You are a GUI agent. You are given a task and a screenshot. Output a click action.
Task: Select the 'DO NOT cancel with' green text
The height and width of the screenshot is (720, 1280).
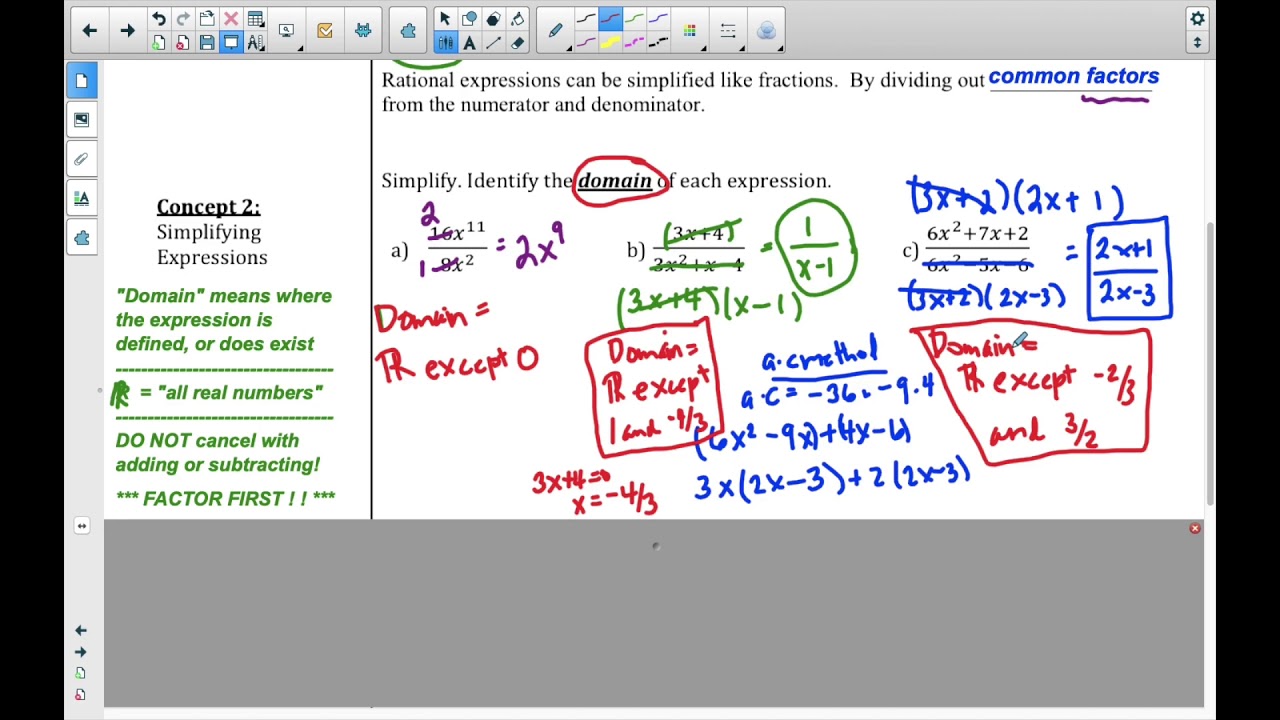point(207,441)
